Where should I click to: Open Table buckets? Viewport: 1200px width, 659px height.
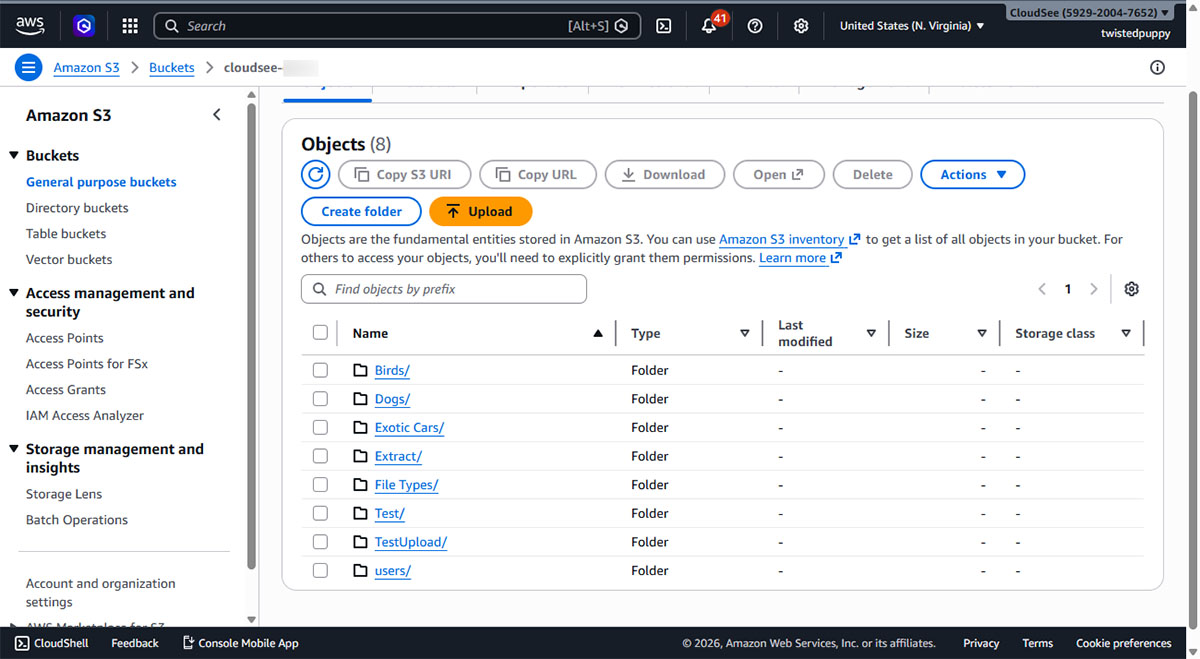[66, 233]
